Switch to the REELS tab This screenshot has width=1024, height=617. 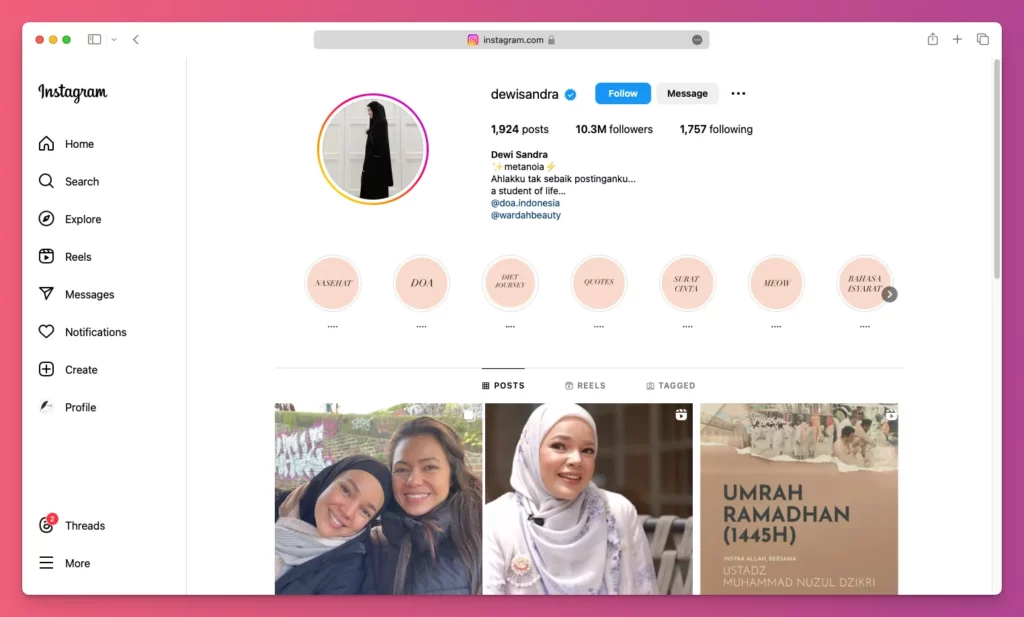tap(585, 385)
